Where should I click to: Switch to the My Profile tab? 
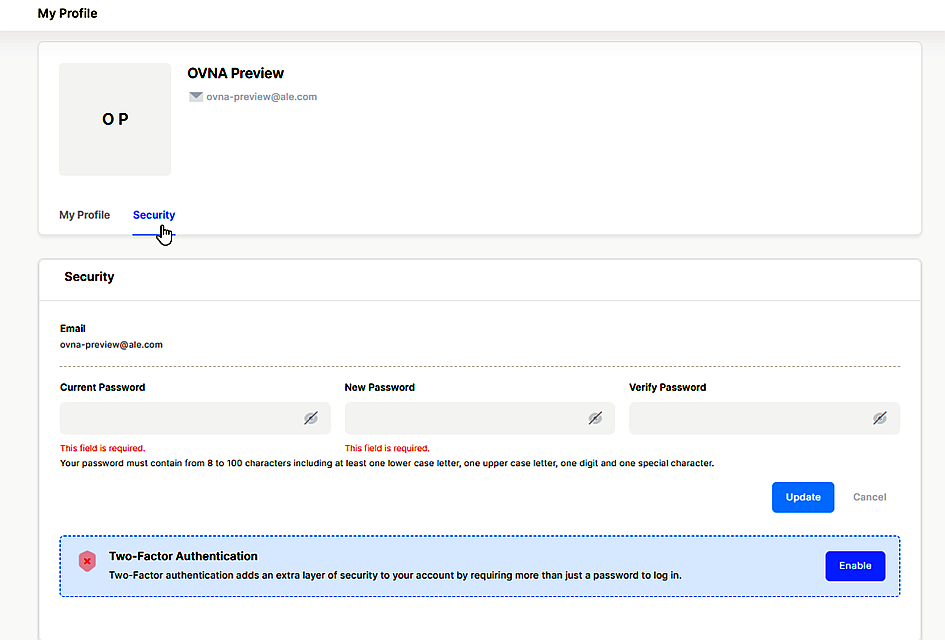[x=84, y=215]
